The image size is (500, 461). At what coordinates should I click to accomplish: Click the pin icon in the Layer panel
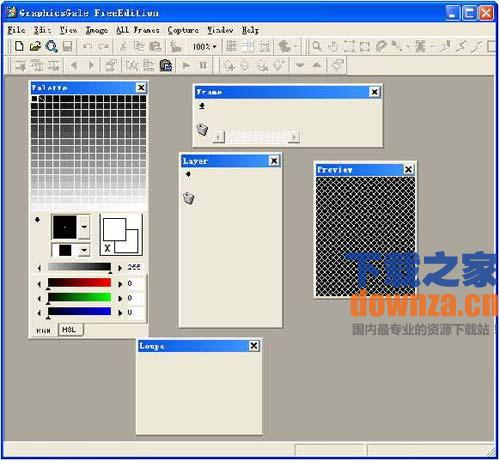click(188, 174)
